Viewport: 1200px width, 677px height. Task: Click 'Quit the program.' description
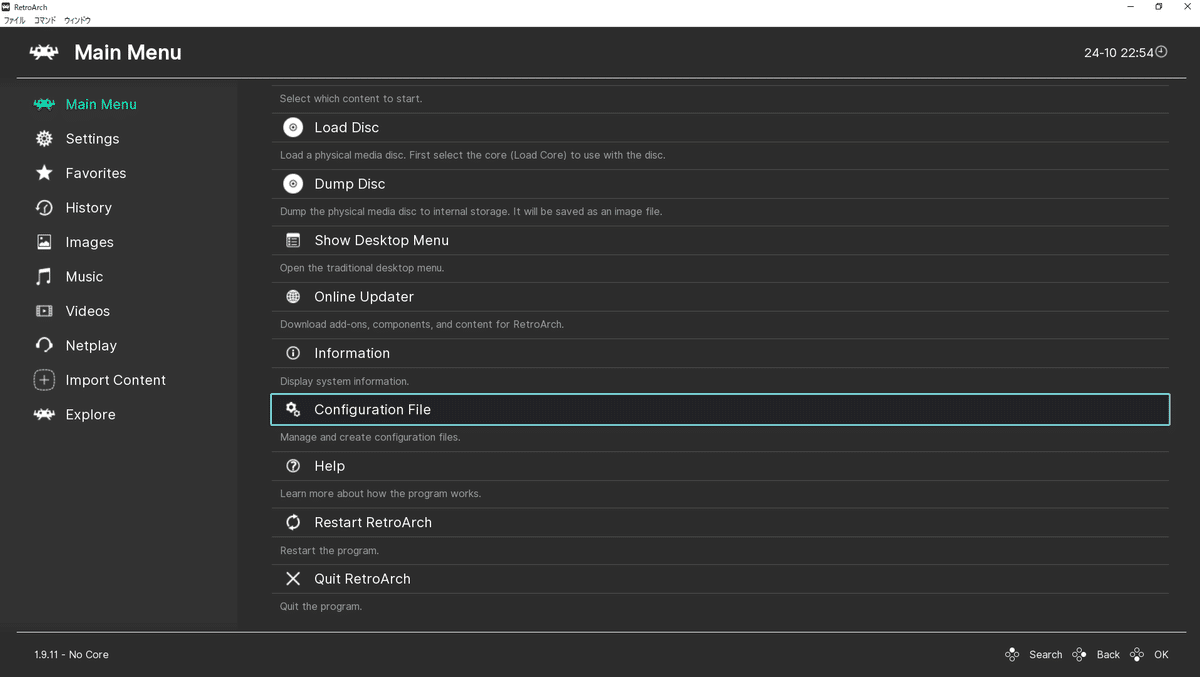tap(321, 607)
